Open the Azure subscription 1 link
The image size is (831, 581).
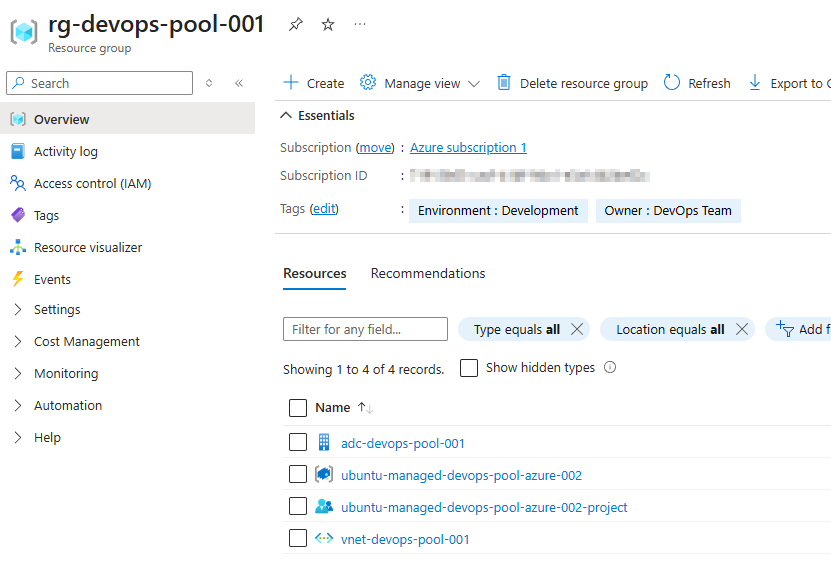[468, 147]
